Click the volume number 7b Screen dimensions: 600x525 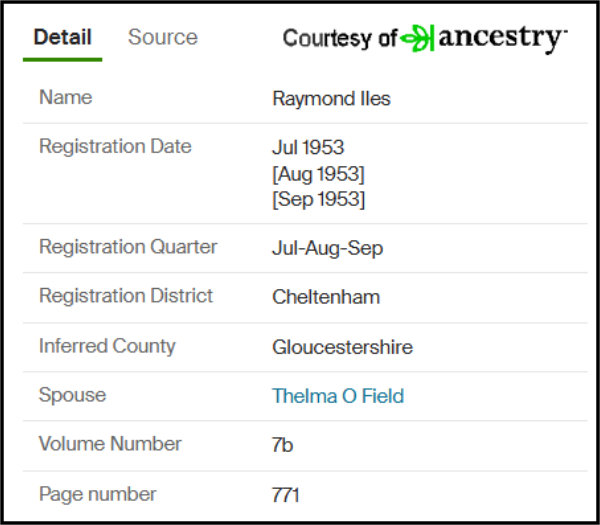tap(282, 445)
